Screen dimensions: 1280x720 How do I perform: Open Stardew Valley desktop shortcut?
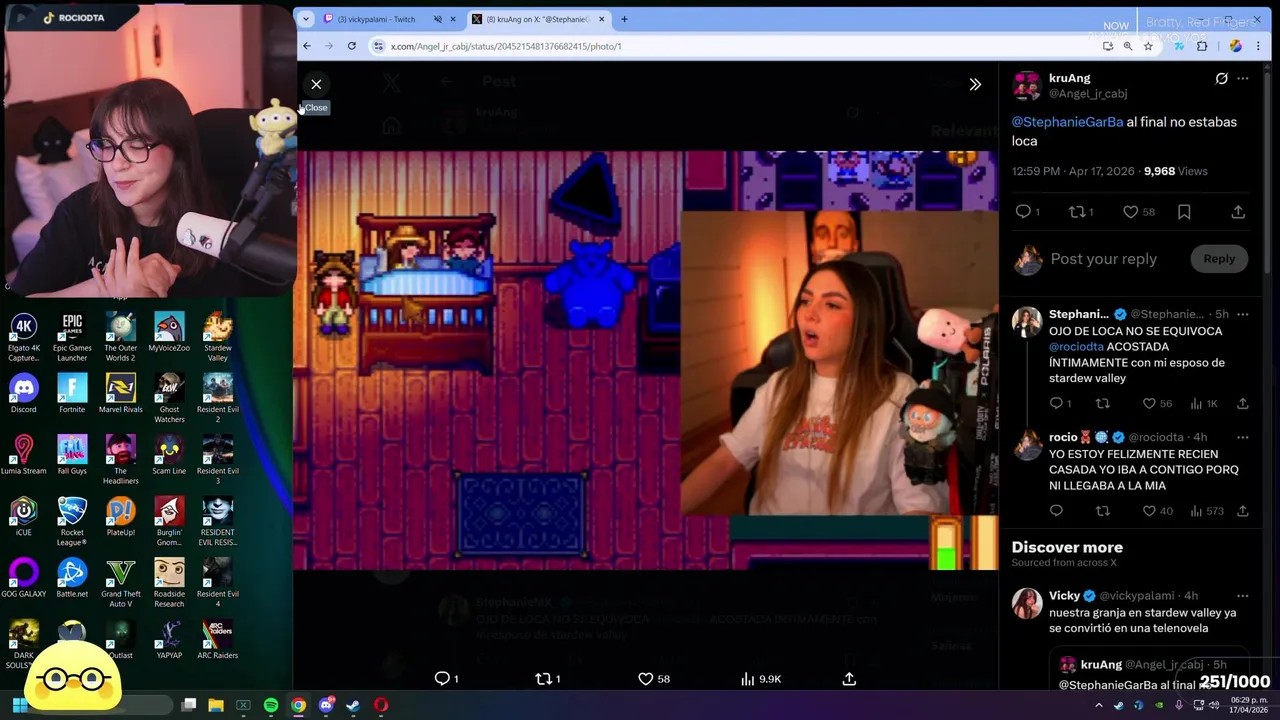[x=218, y=336]
